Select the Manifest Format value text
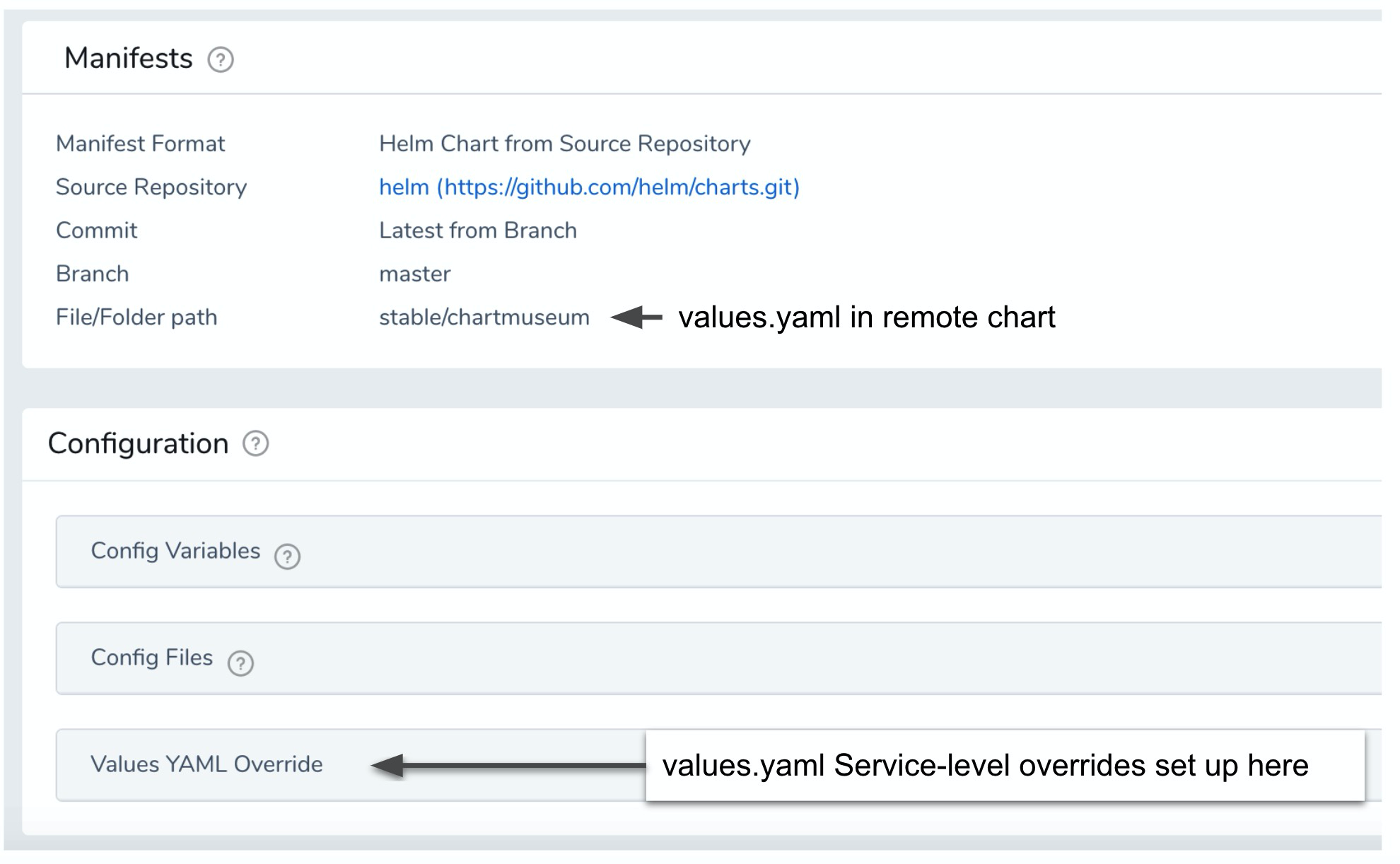 coord(564,144)
